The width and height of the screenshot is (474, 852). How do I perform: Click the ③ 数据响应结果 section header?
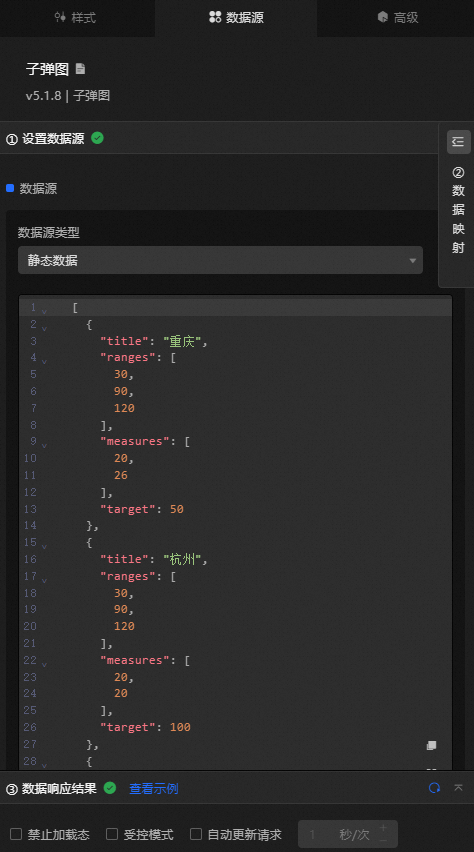51,788
